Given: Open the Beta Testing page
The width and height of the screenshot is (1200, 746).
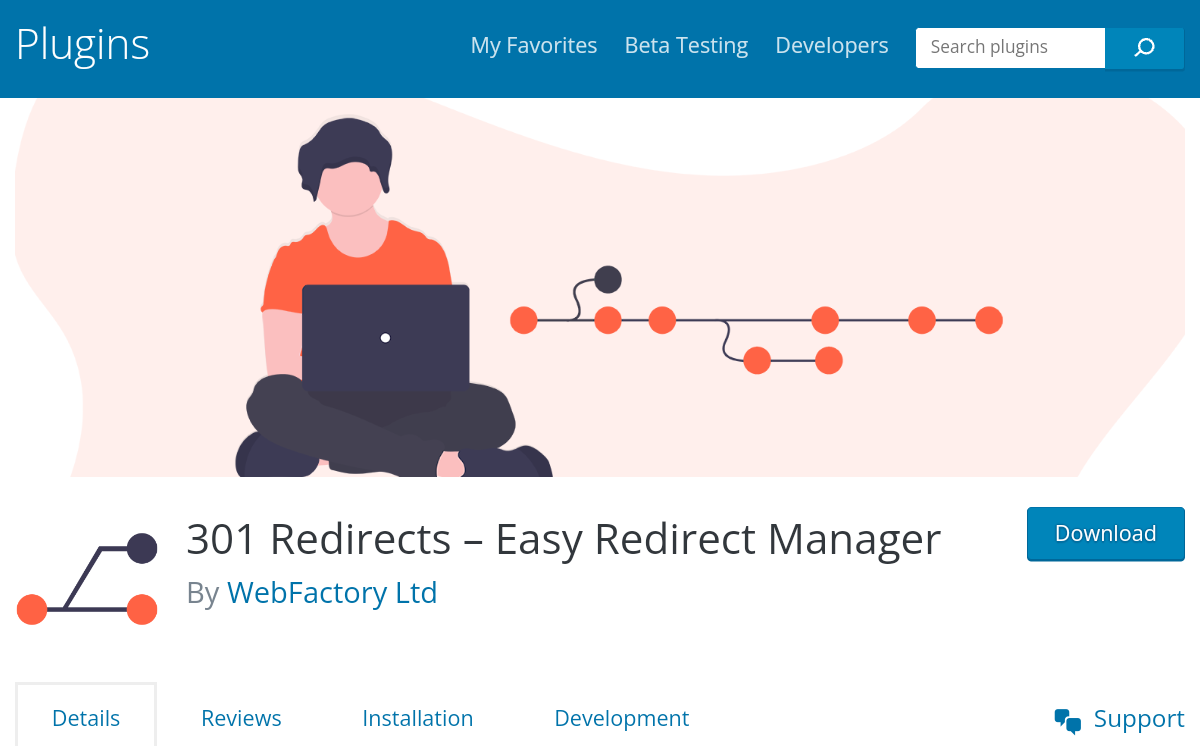Looking at the screenshot, I should [x=686, y=46].
